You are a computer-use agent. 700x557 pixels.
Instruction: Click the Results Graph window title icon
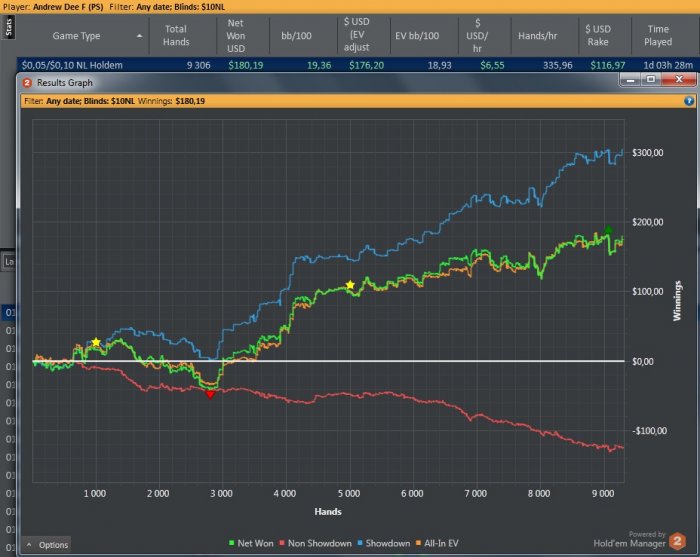click(x=27, y=82)
